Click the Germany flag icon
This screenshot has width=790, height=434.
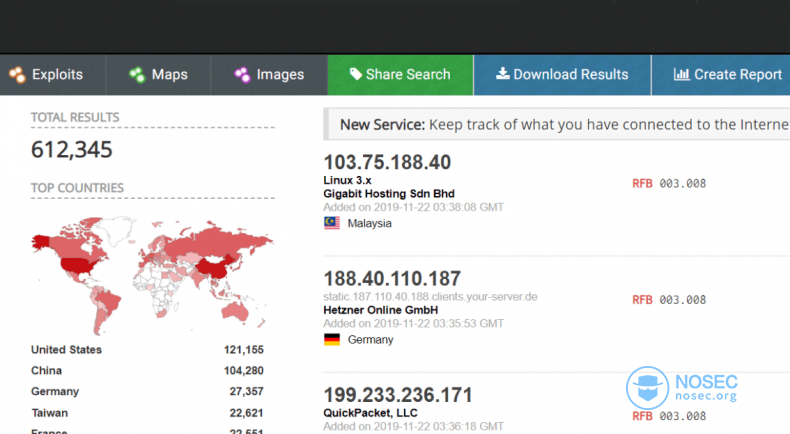[x=332, y=339]
